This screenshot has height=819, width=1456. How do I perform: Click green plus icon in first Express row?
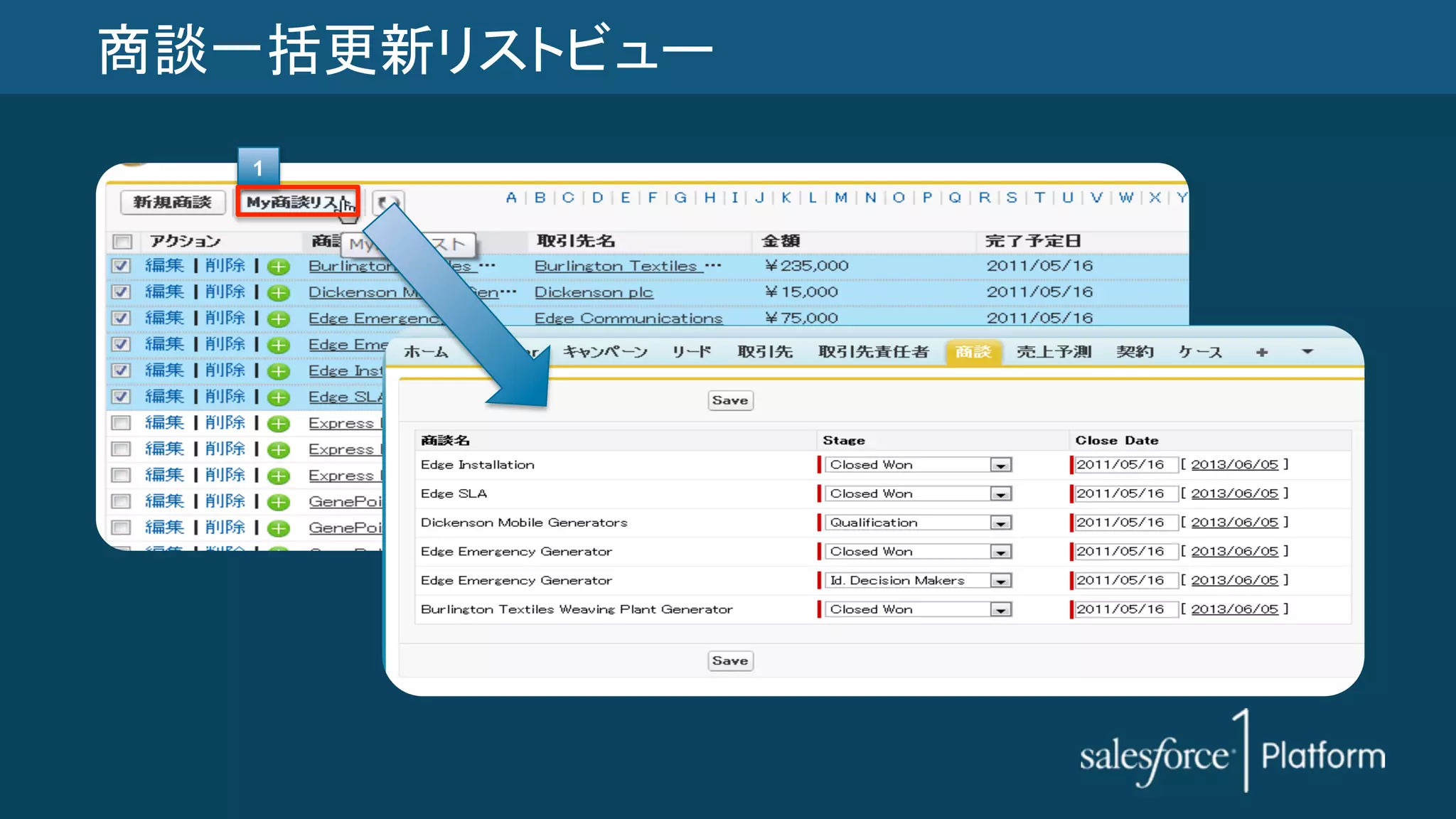279,424
